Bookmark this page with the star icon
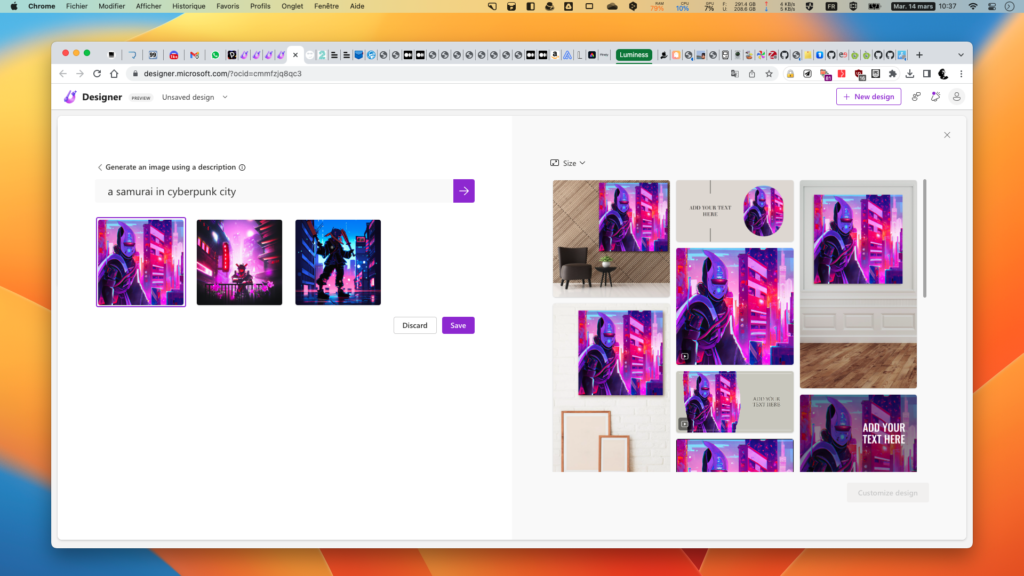The height and width of the screenshot is (576, 1024). coord(769,74)
